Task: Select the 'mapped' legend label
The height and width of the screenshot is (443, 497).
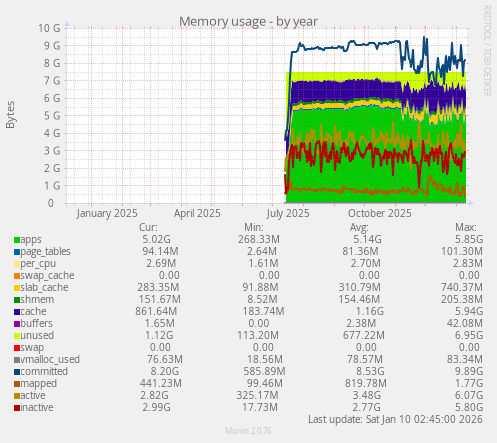Action: 39,384
